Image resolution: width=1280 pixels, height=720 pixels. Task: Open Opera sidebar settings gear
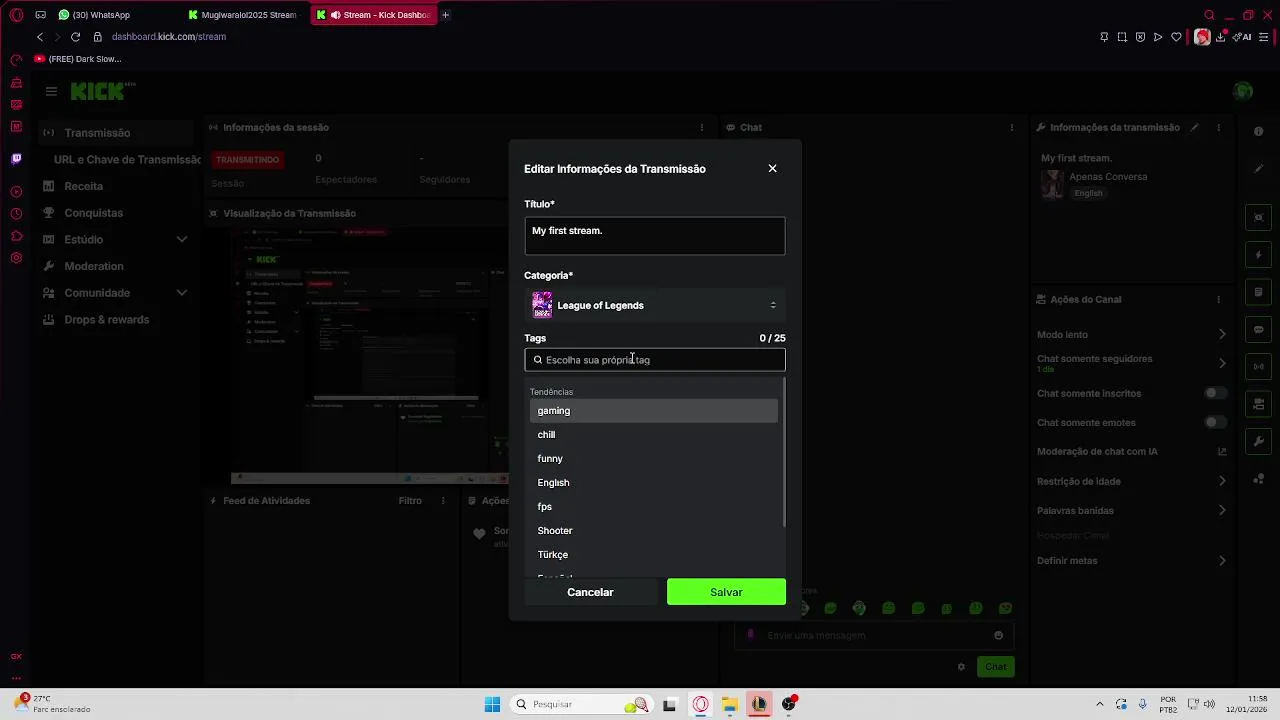[16, 258]
